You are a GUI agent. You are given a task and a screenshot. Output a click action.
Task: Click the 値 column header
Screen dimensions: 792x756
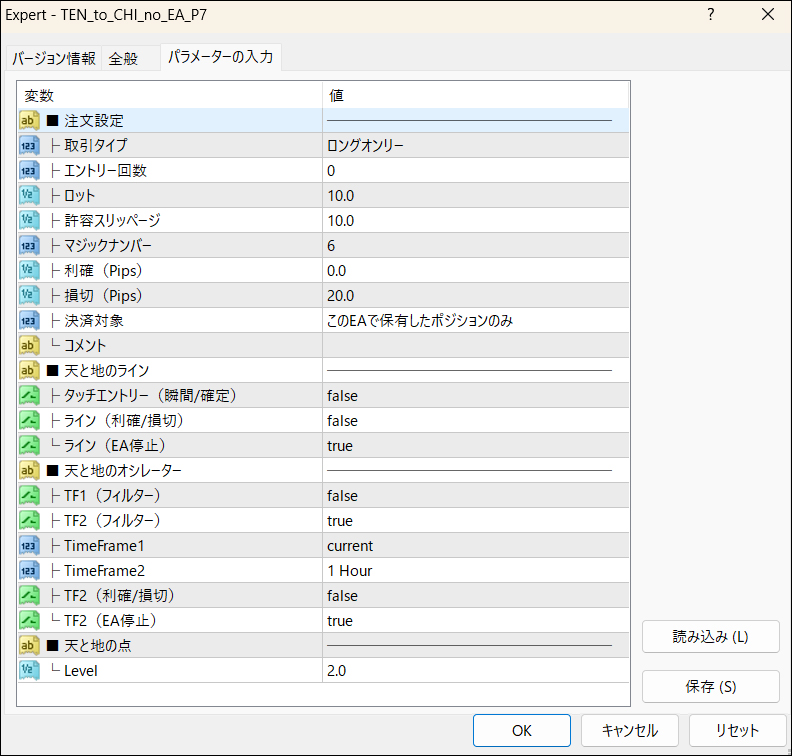[475, 95]
